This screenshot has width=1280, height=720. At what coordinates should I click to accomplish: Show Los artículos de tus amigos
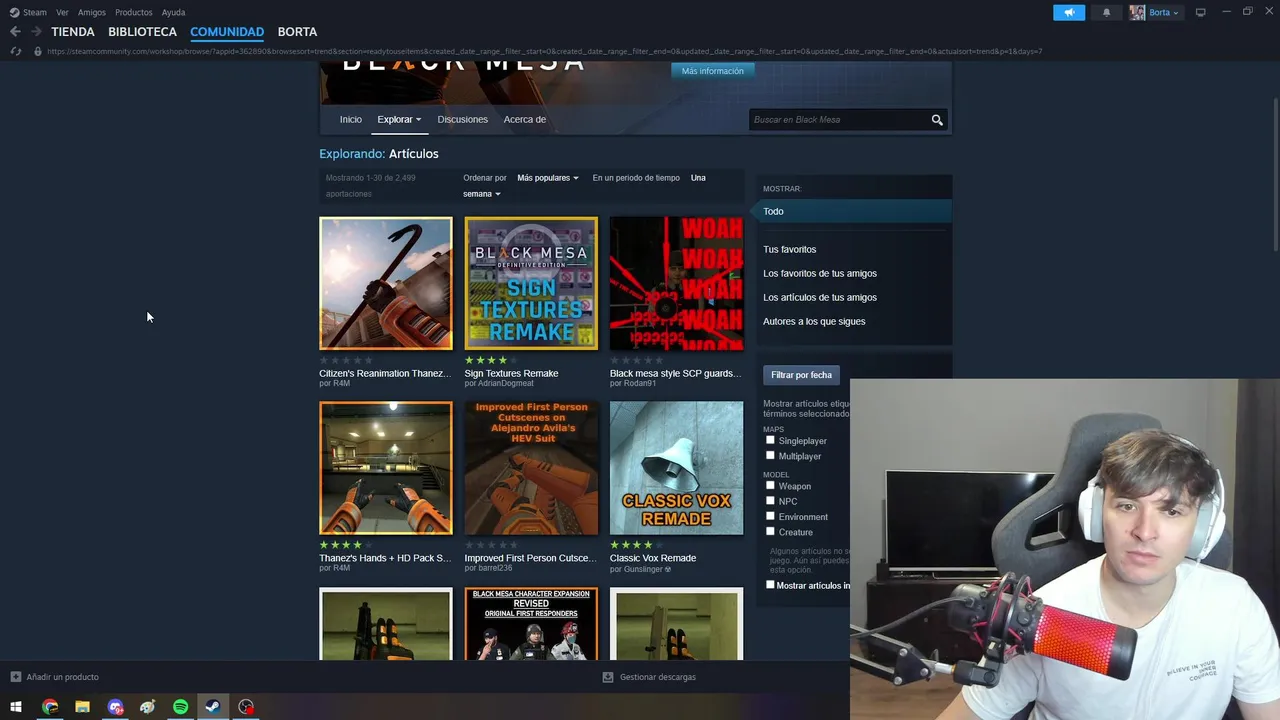(x=820, y=297)
